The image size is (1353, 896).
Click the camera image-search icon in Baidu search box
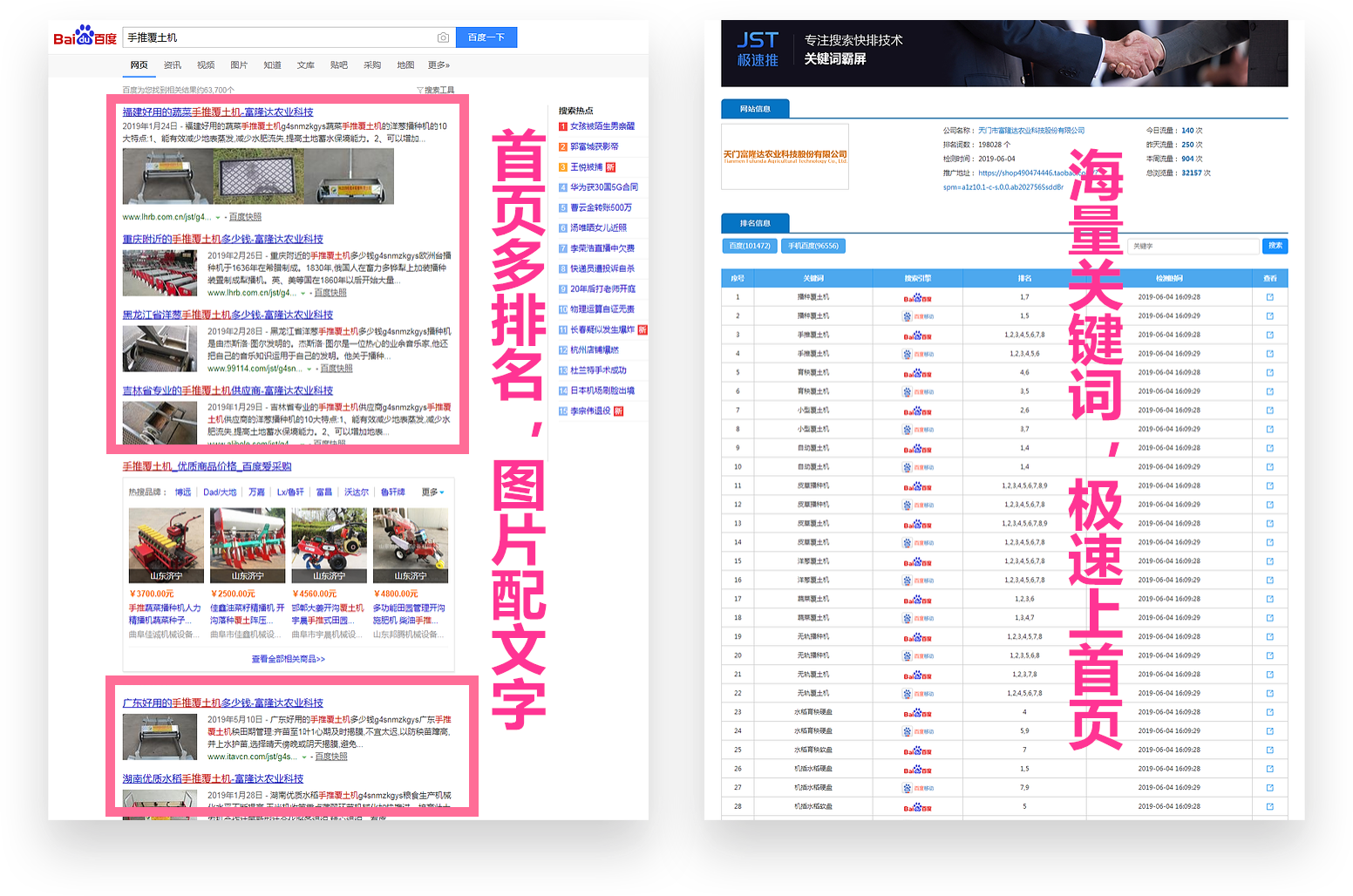[x=443, y=37]
